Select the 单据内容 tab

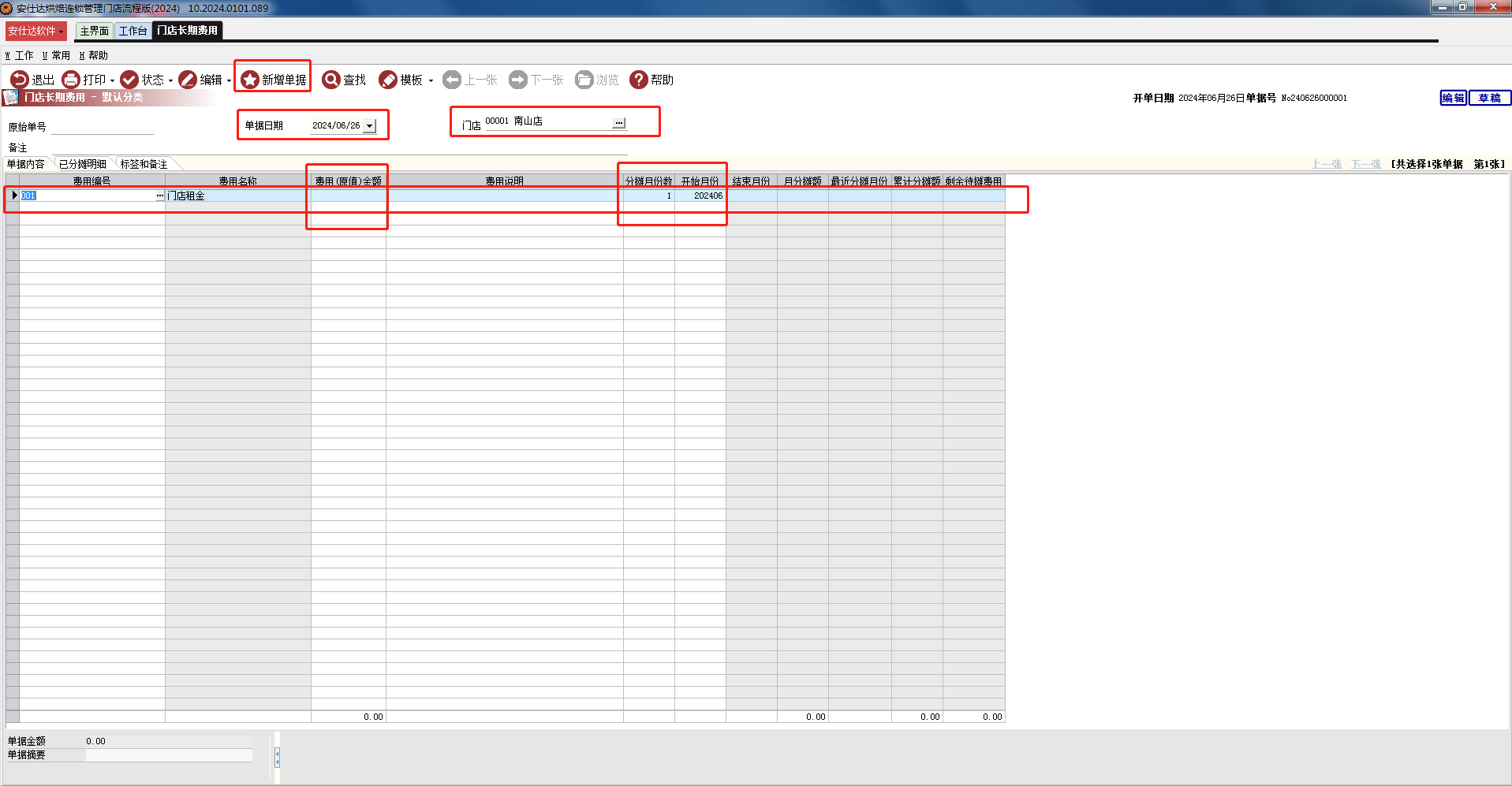26,164
